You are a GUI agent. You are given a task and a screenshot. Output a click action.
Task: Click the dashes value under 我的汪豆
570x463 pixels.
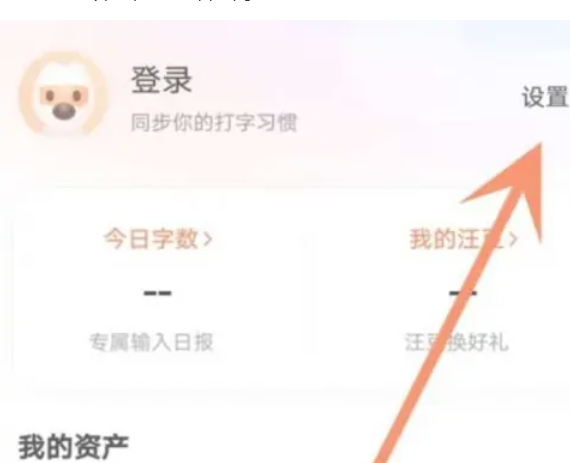[x=463, y=293]
